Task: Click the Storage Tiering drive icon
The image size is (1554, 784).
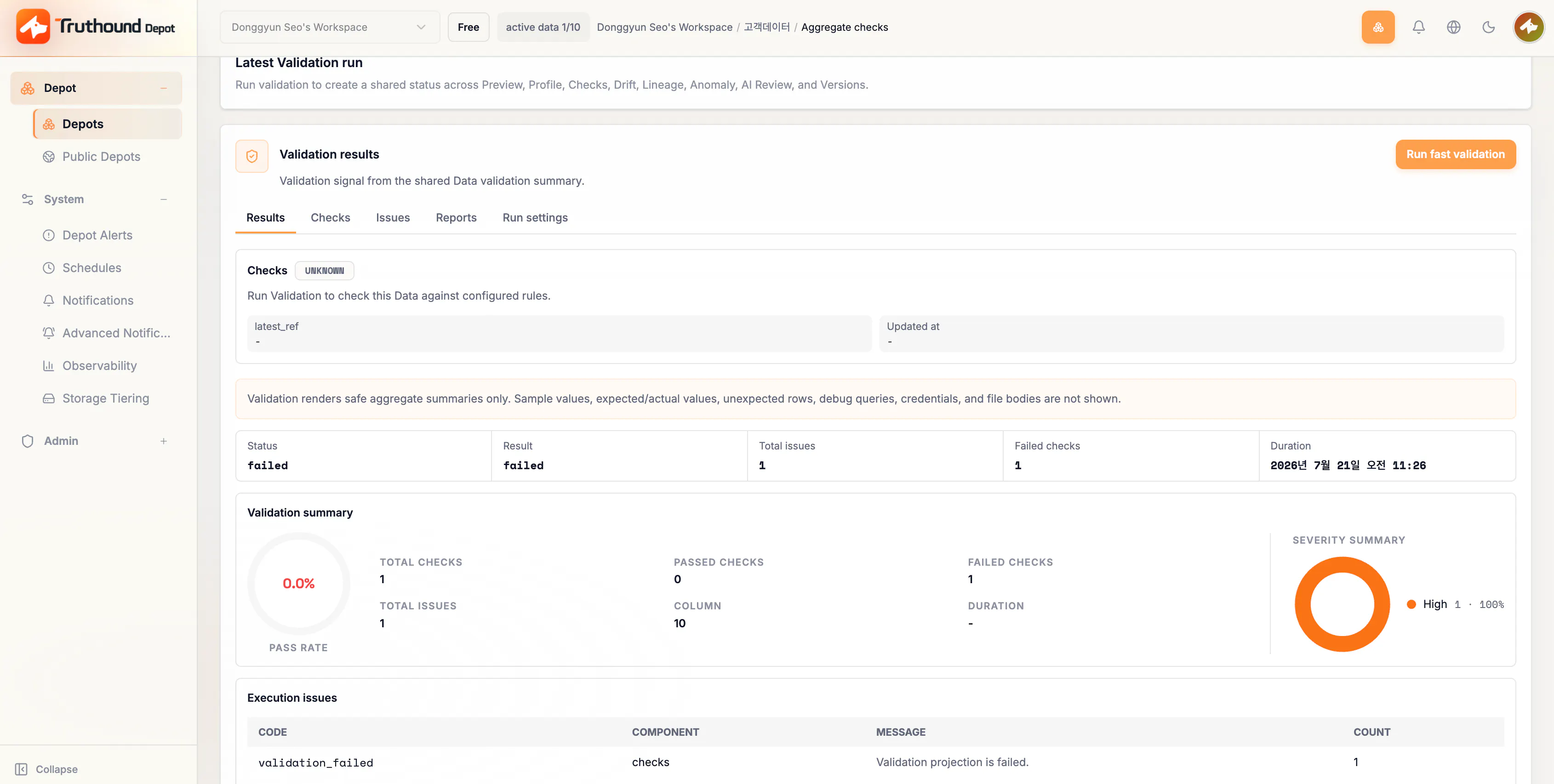Action: (x=49, y=398)
